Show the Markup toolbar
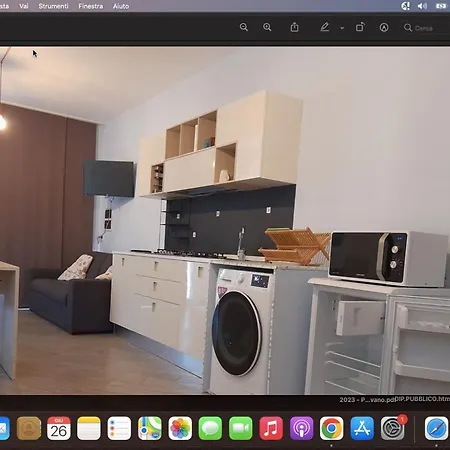Screen dimensions: 450x450 pos(384,27)
